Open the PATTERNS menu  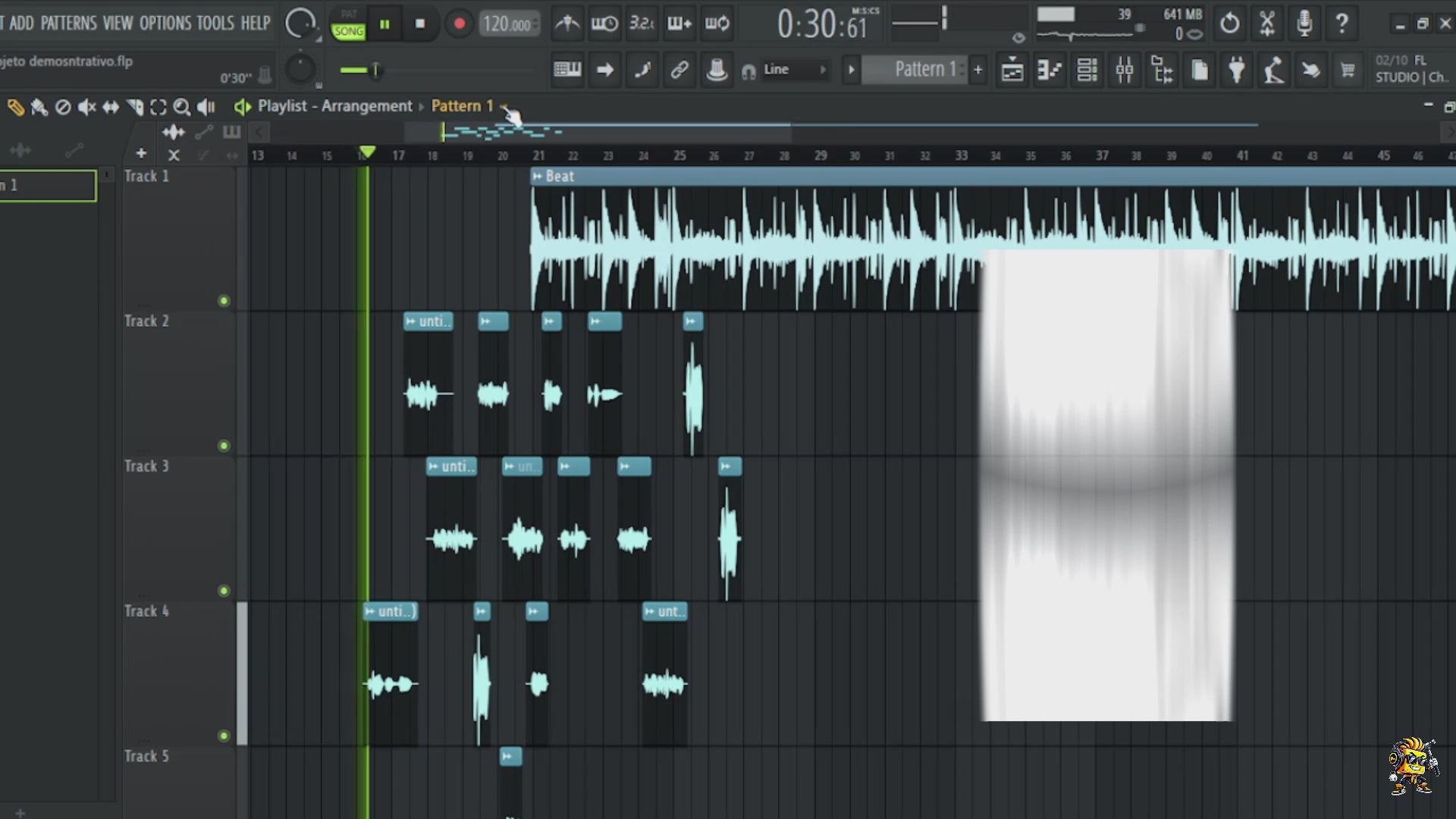point(68,23)
